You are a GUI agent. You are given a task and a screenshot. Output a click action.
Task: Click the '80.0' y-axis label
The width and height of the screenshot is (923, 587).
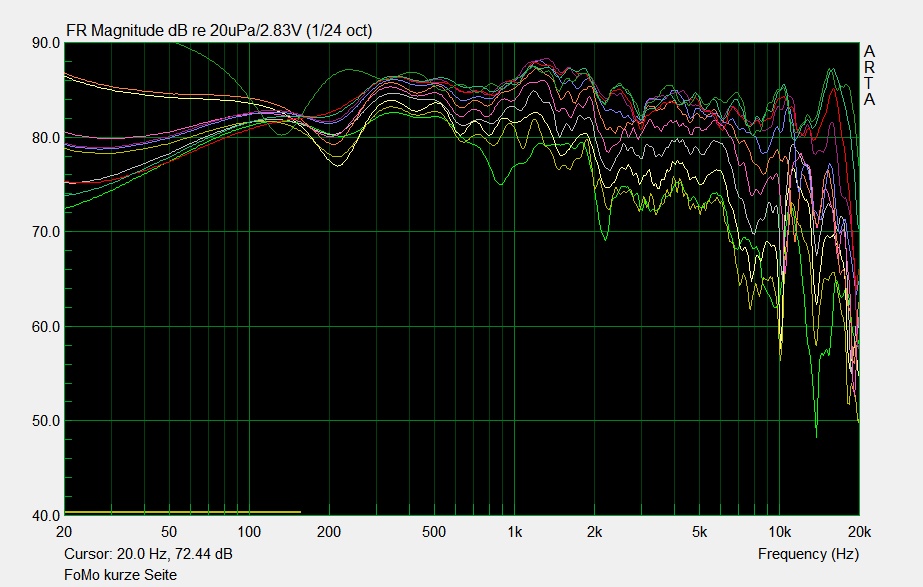coord(46,138)
